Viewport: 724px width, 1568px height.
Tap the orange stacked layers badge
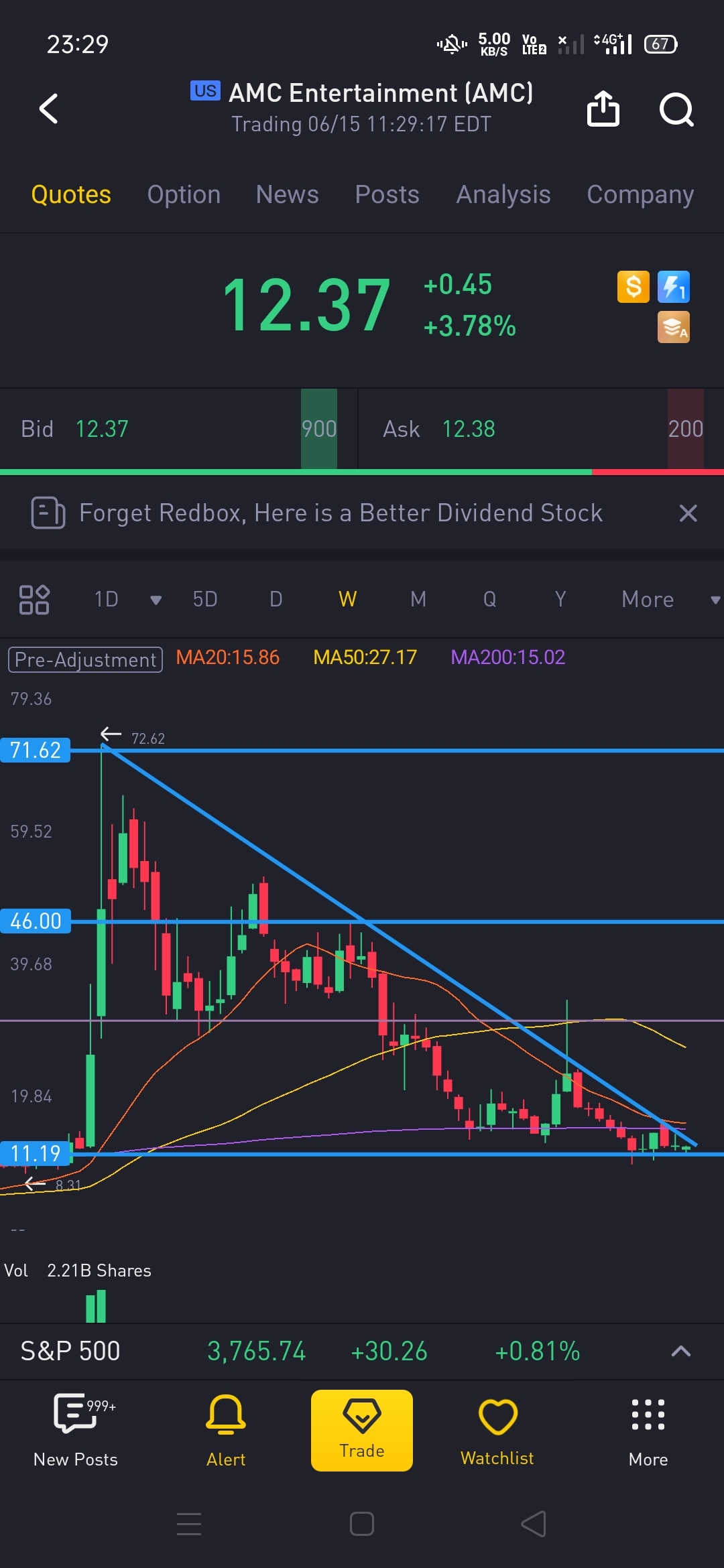coord(674,327)
